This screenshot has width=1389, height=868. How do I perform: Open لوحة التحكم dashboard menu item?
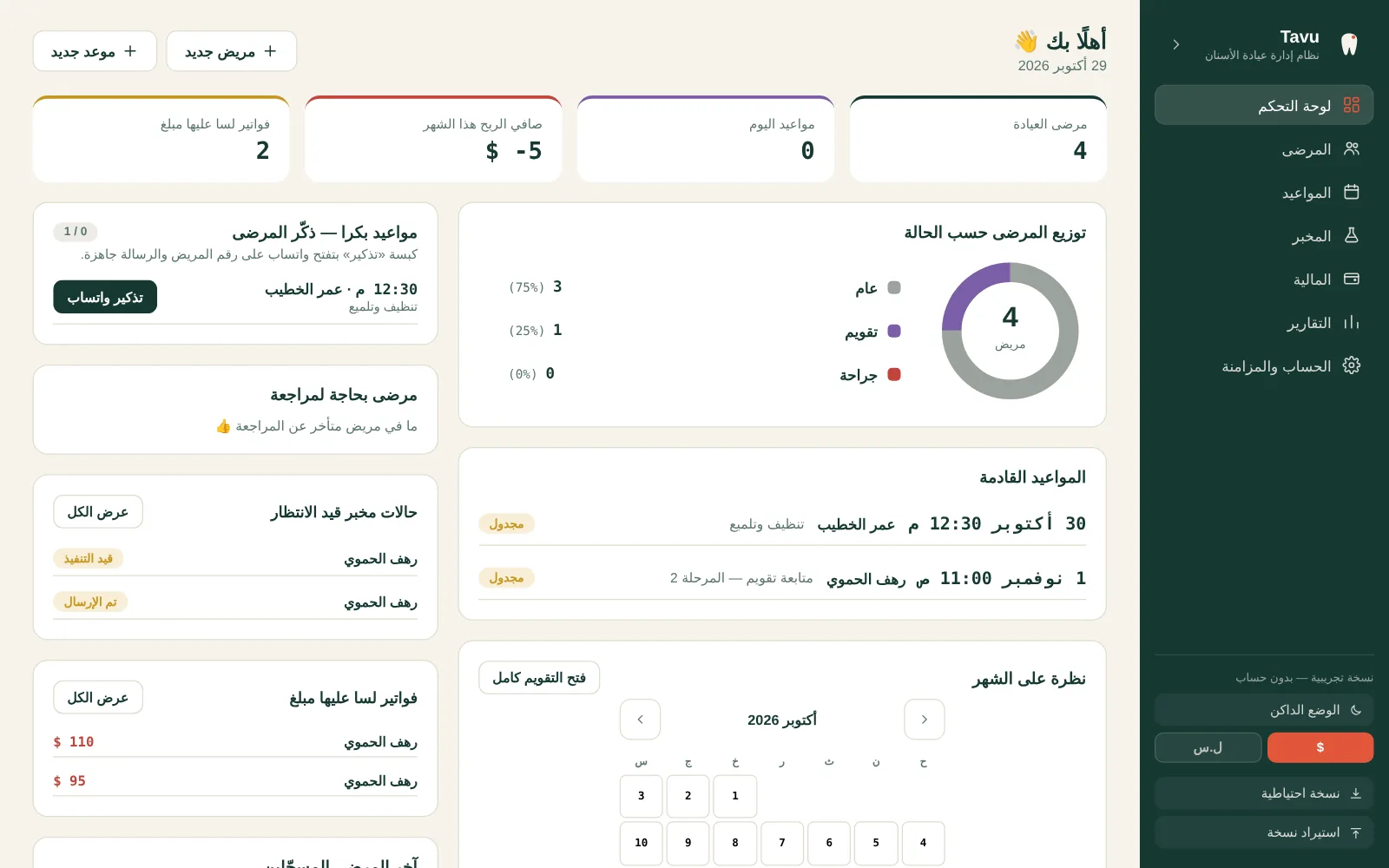[x=1264, y=105]
